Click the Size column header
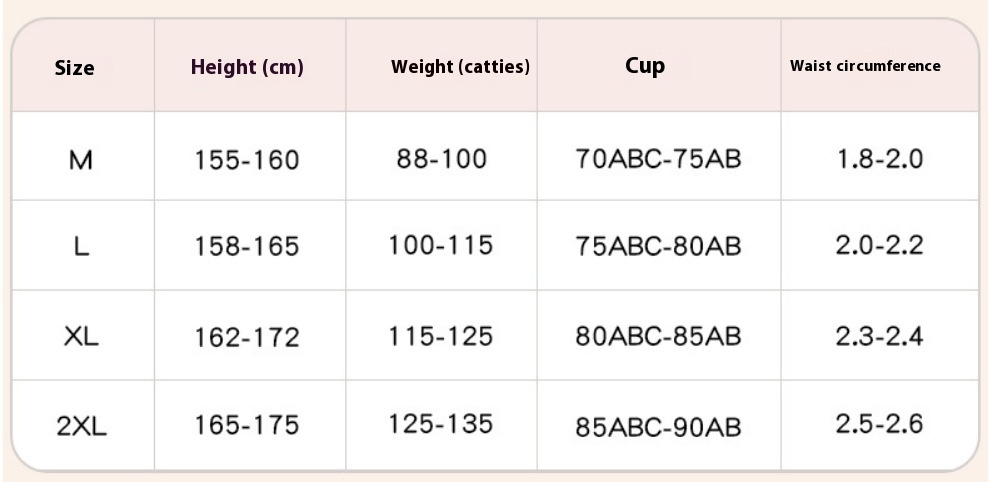The height and width of the screenshot is (482, 989). click(x=75, y=68)
